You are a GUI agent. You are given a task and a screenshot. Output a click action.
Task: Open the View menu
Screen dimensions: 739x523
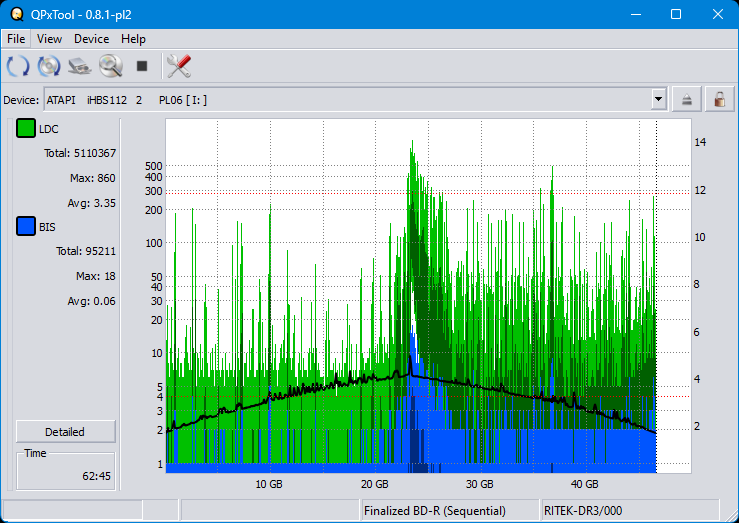[49, 39]
